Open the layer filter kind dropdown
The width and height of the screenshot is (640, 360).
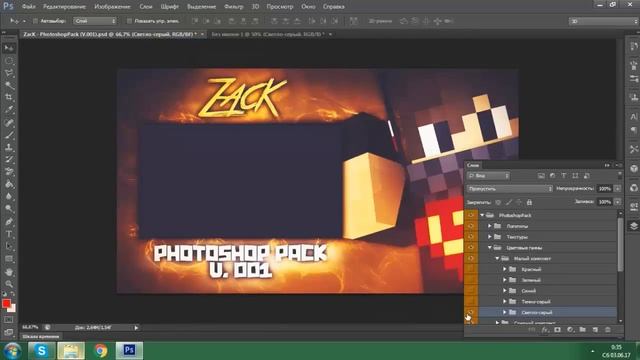tap(489, 176)
